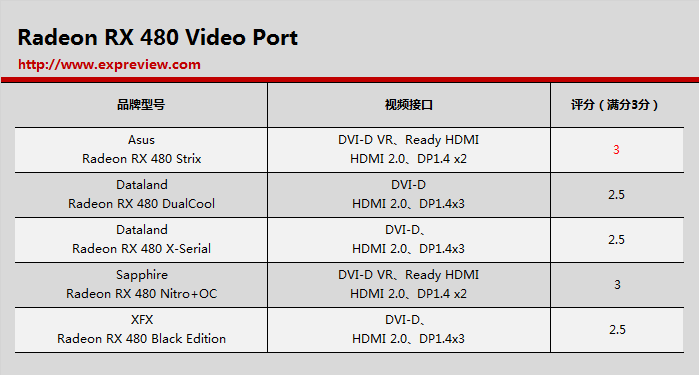
Task: Click the X-Serial score 2.5
Action: (616, 240)
